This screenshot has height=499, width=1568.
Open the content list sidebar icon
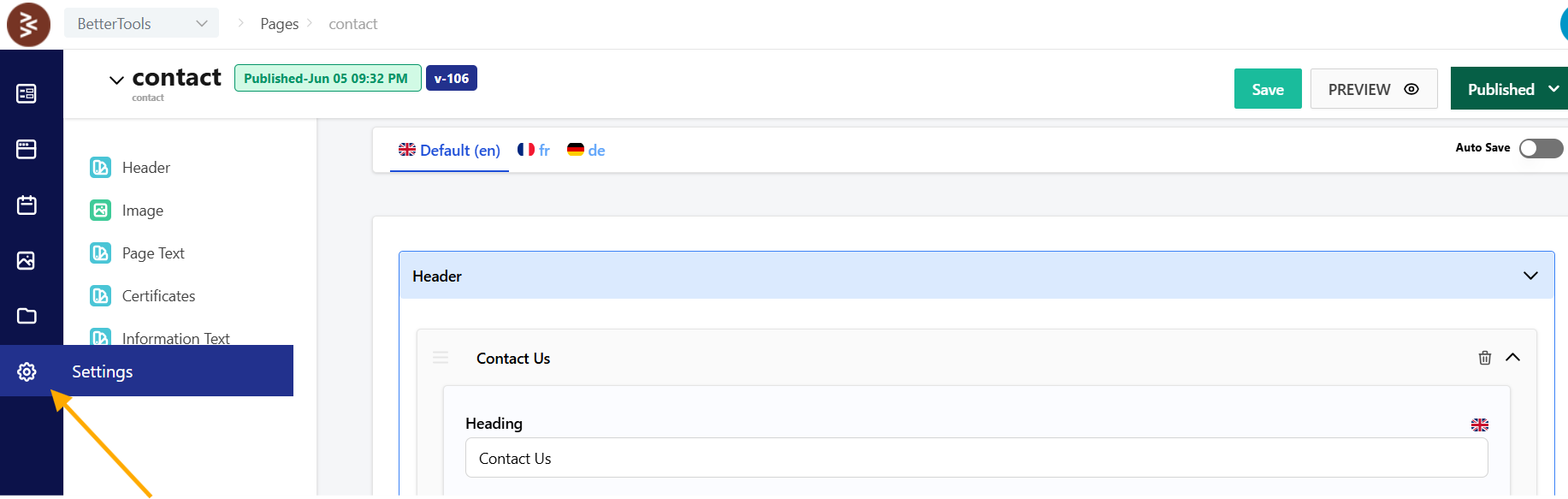pyautogui.click(x=27, y=93)
